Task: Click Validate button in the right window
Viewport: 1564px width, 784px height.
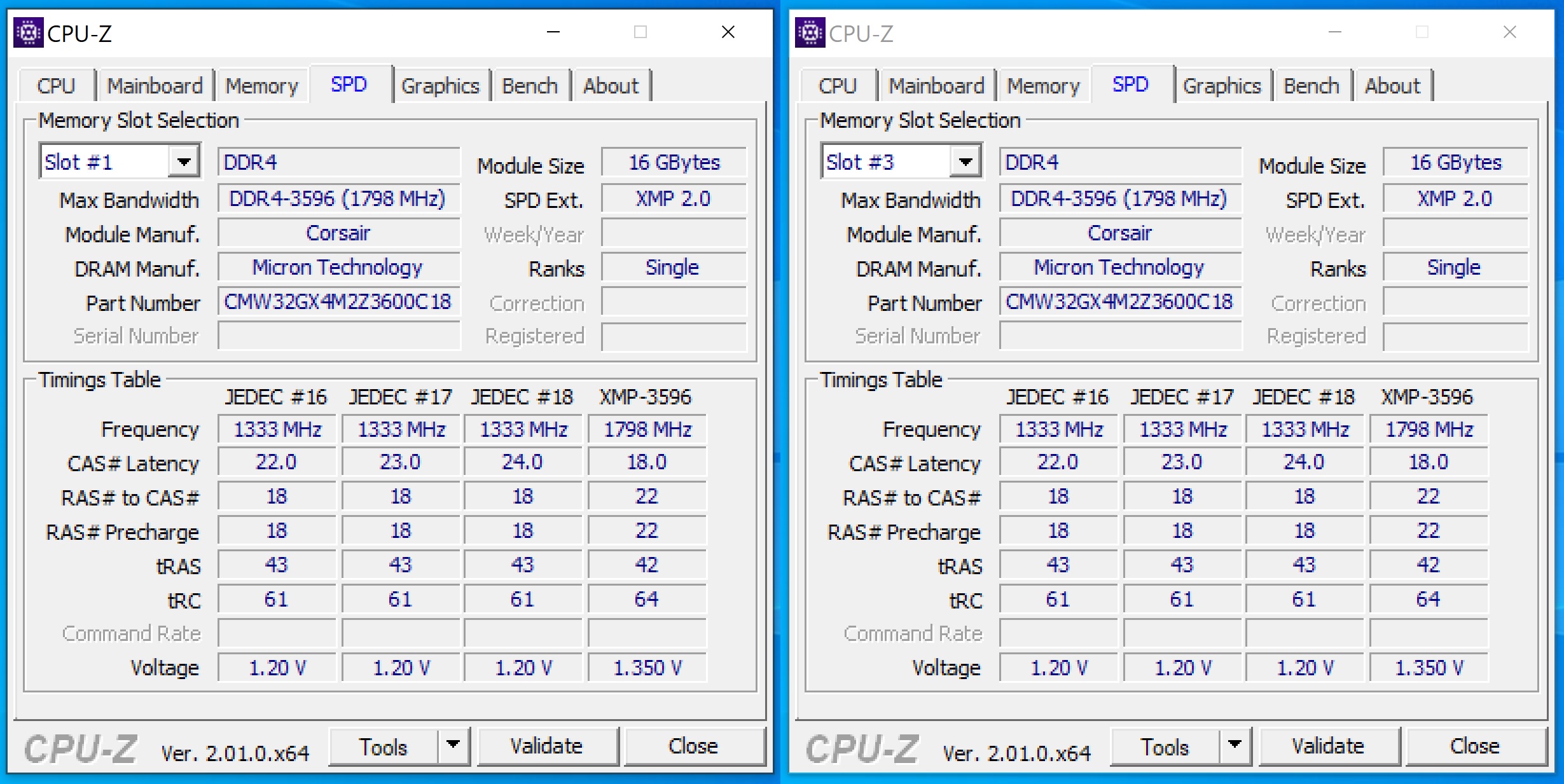Action: click(x=1329, y=746)
